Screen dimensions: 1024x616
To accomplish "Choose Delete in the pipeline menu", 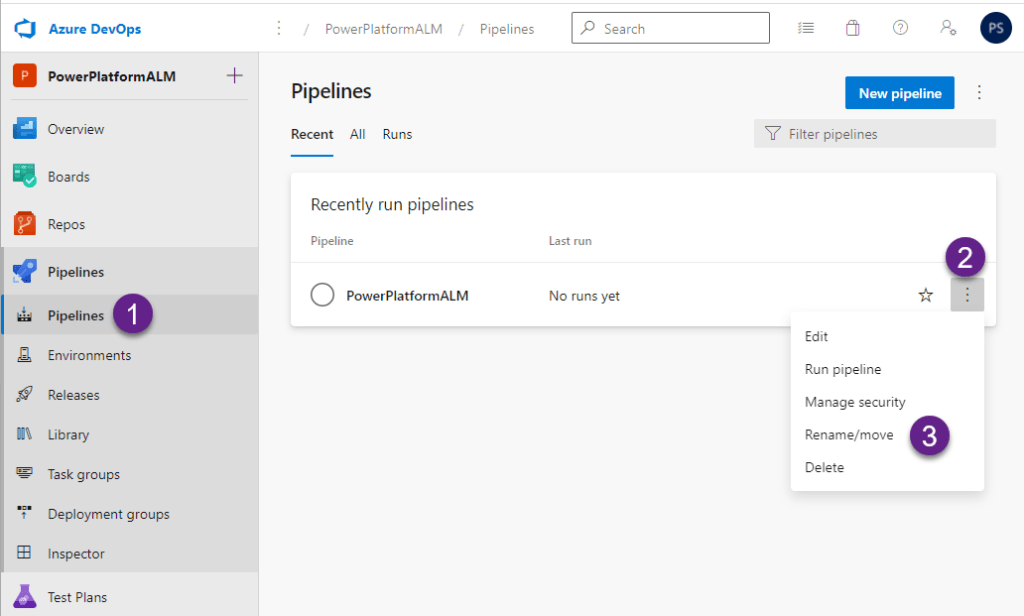I will (x=824, y=467).
